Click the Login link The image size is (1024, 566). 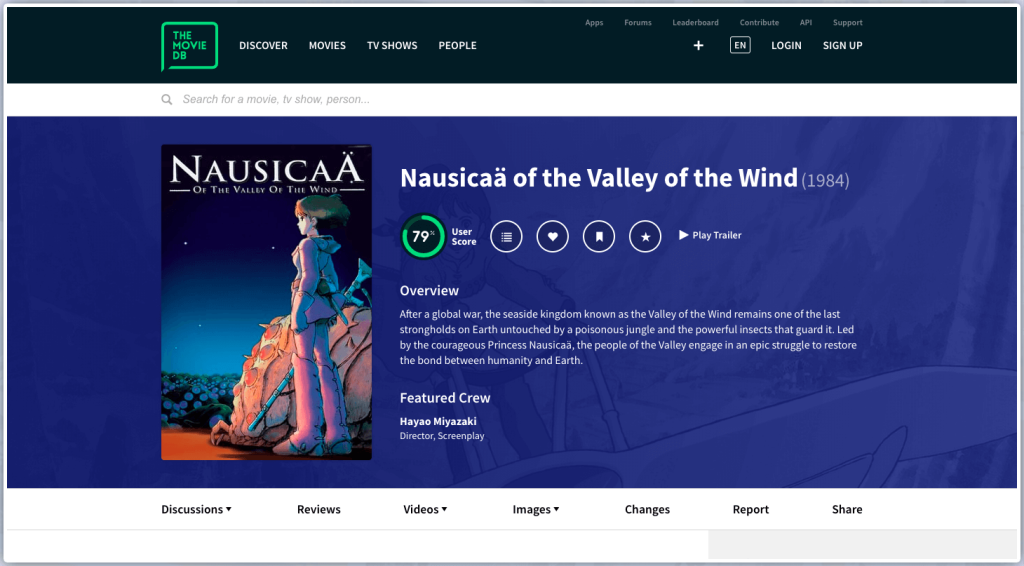[x=786, y=46]
